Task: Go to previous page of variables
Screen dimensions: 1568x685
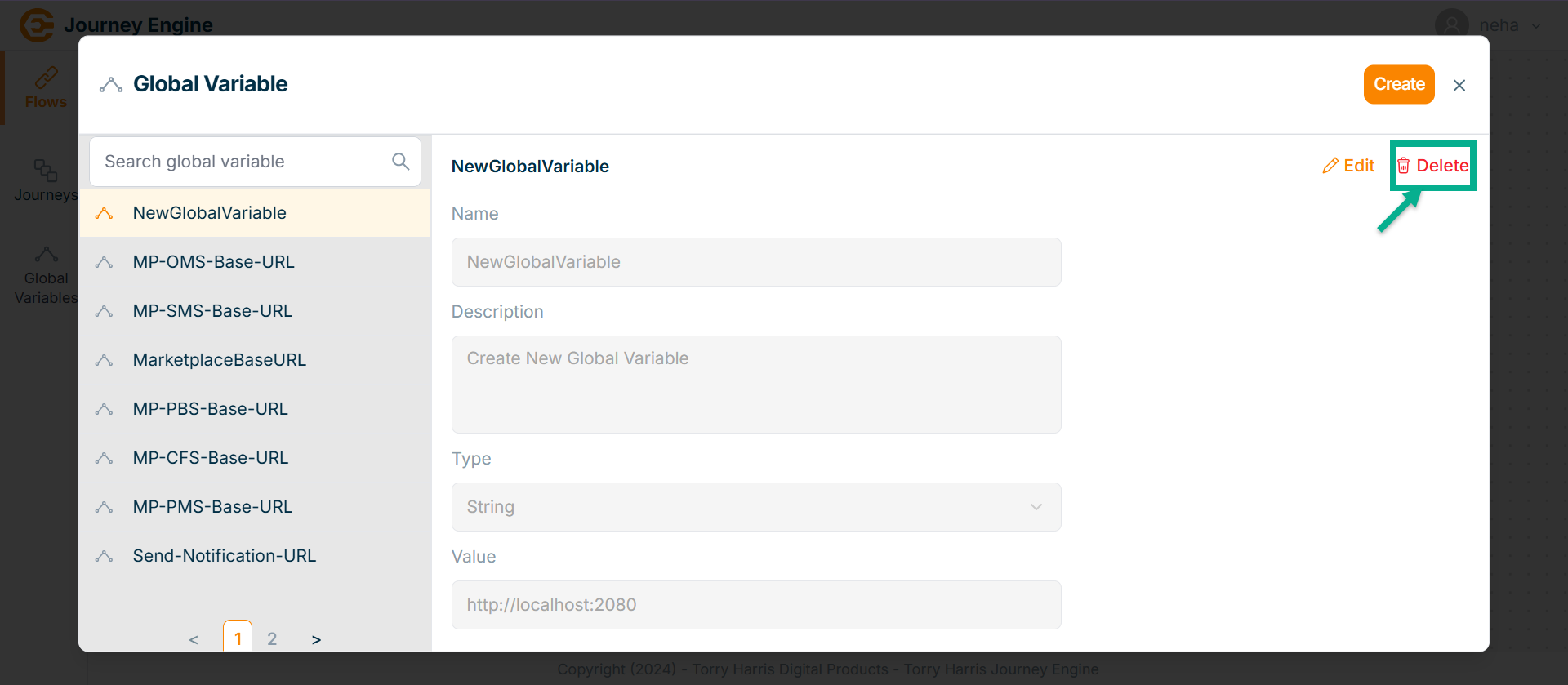Action: tap(194, 639)
